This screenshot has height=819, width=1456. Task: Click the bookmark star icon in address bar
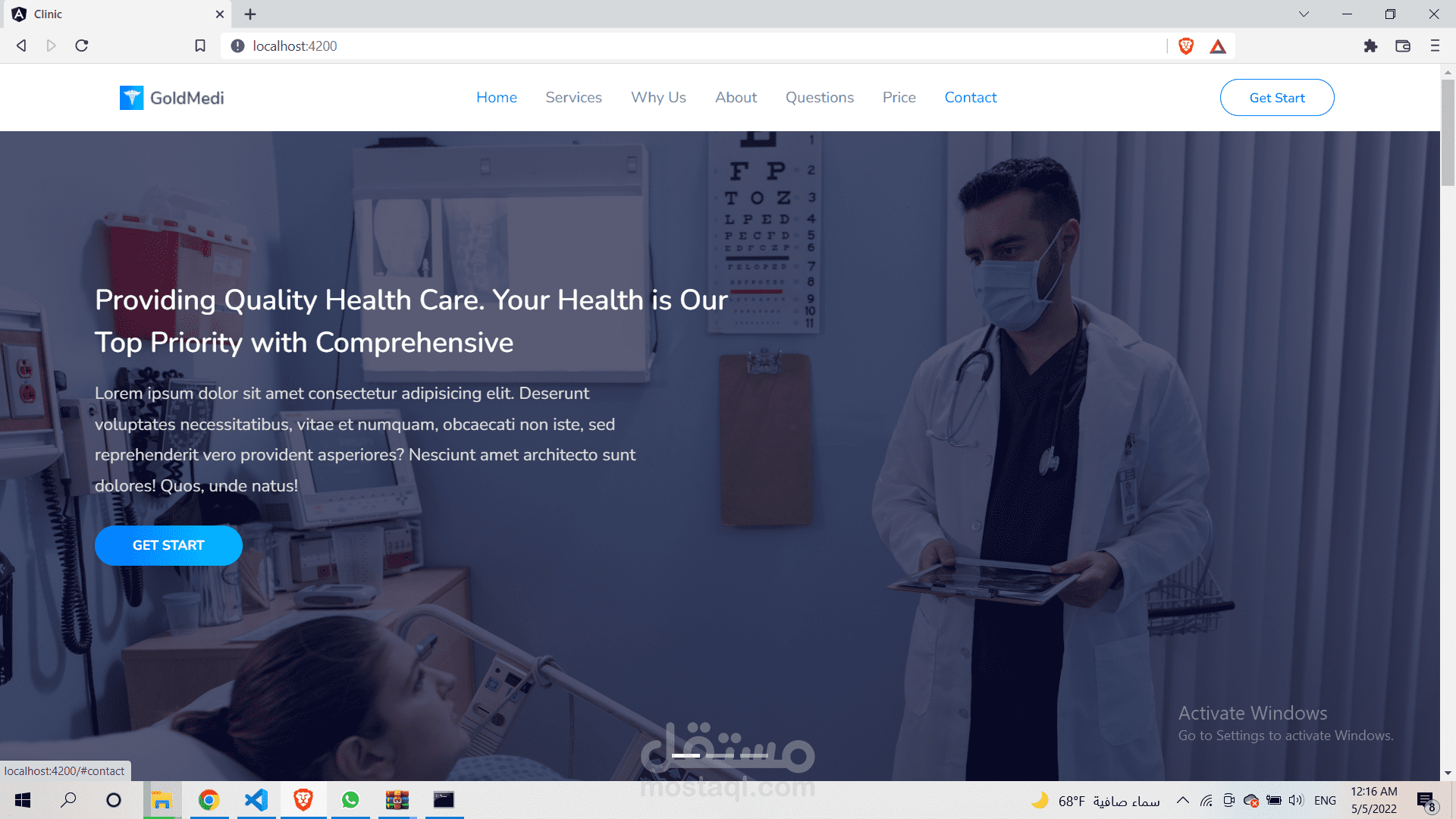click(x=199, y=46)
